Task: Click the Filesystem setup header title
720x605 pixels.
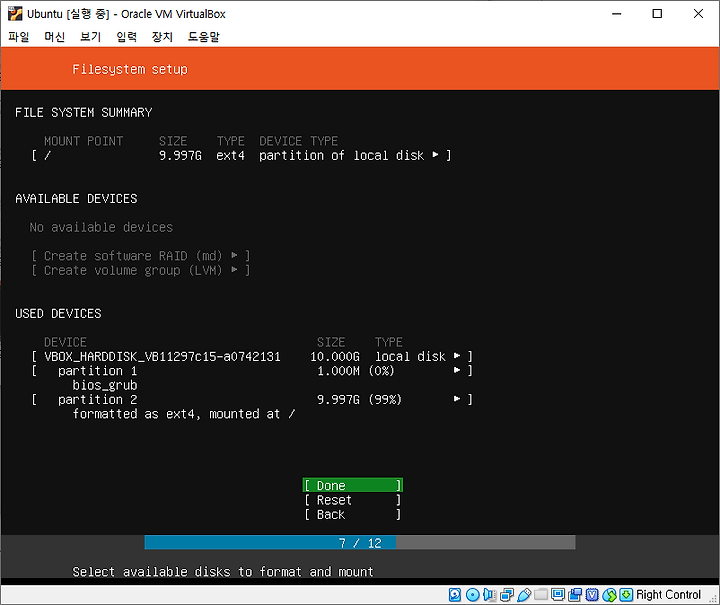Action: click(x=130, y=69)
